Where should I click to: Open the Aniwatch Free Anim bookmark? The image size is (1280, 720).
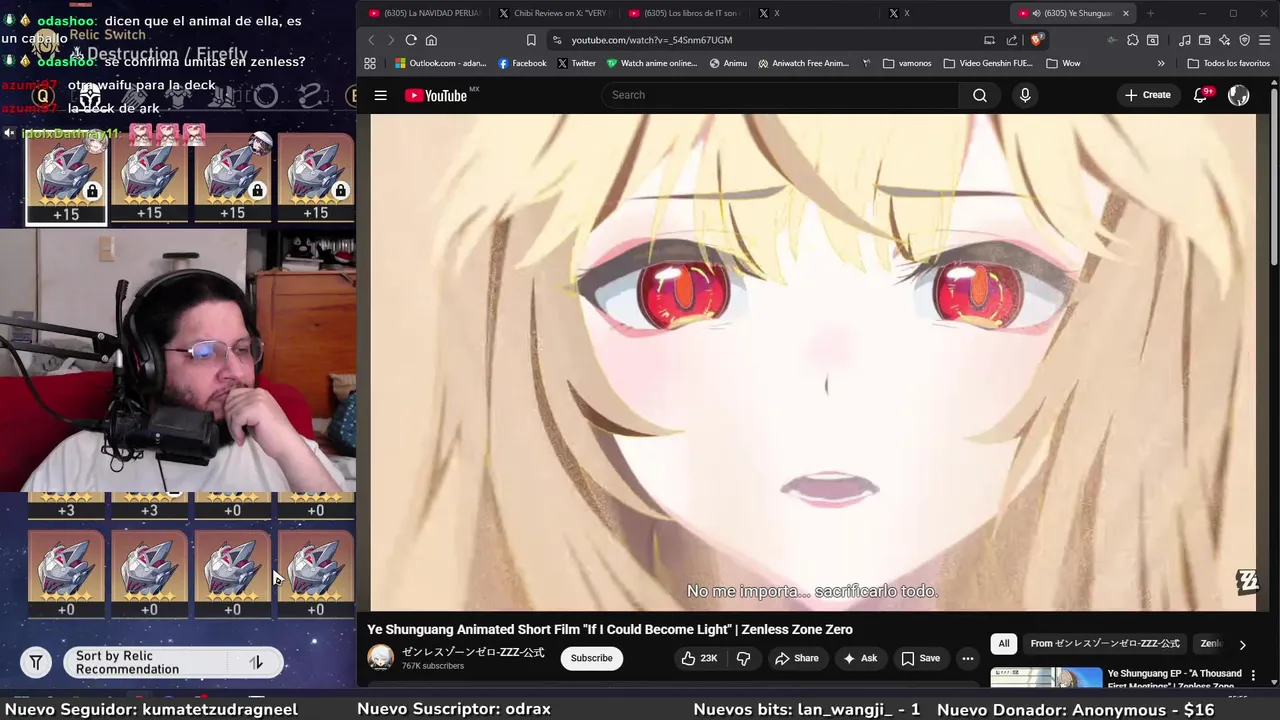804,63
